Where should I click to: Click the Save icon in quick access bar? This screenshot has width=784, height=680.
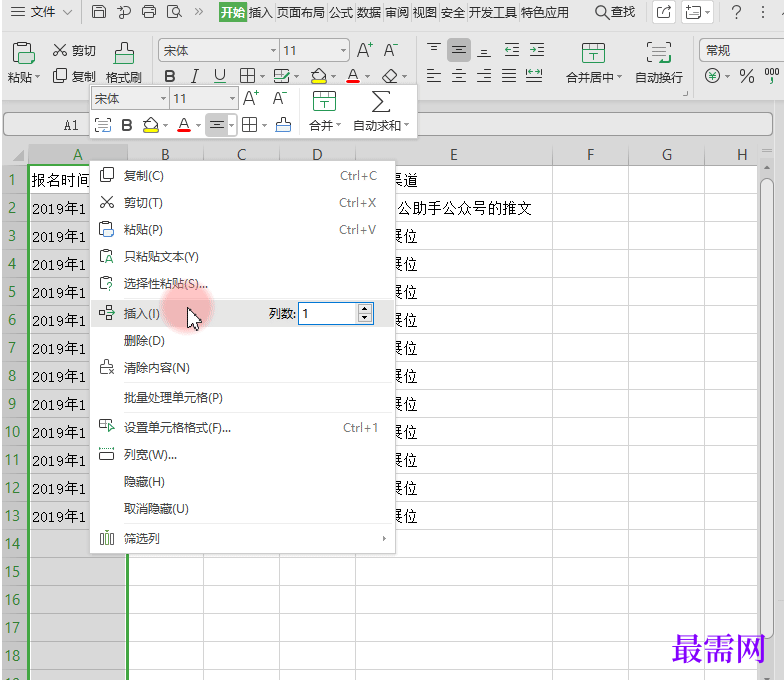click(x=98, y=12)
